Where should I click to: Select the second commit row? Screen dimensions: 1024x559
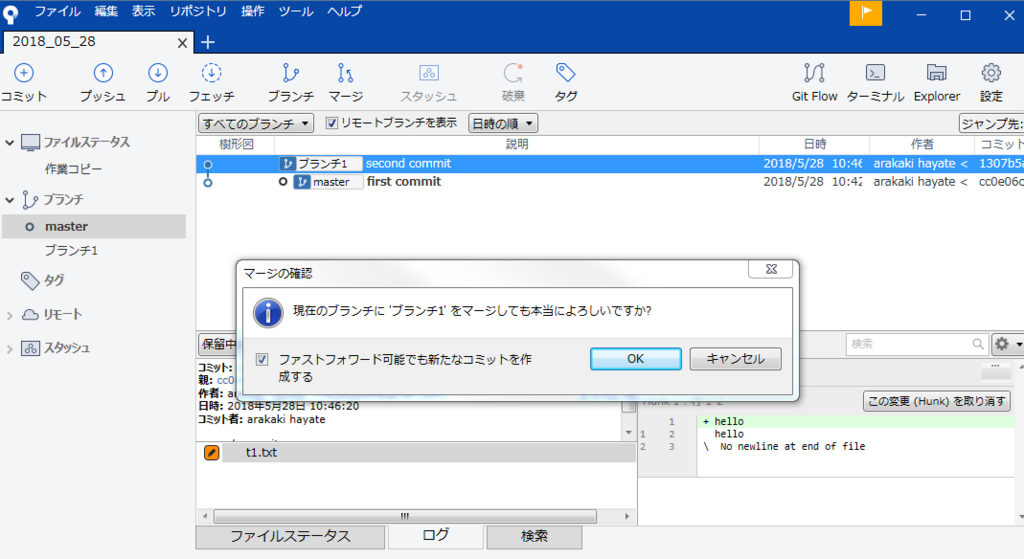point(610,164)
